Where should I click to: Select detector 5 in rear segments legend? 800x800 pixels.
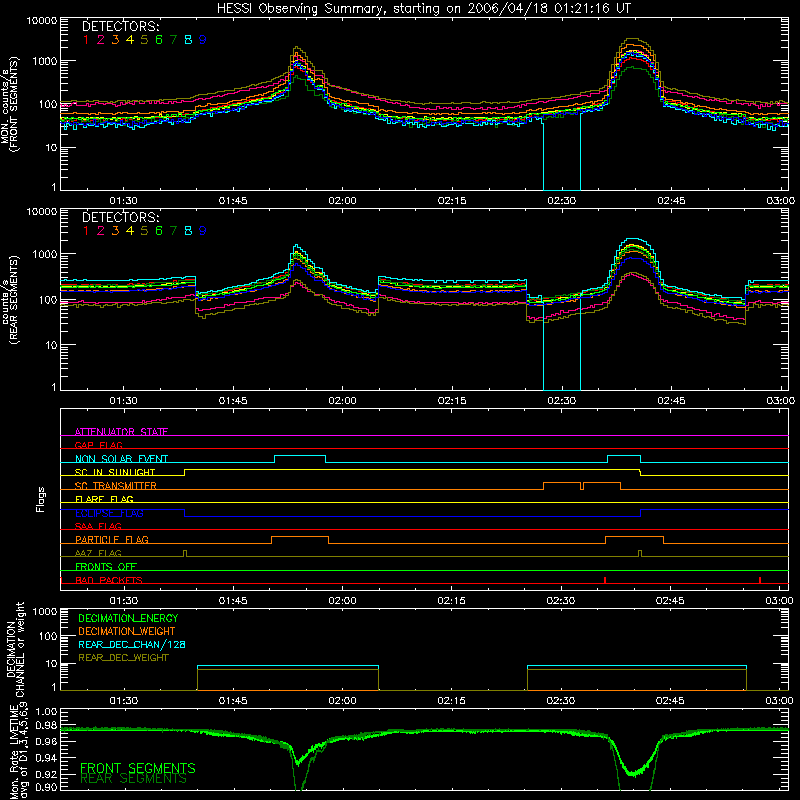click(x=144, y=231)
